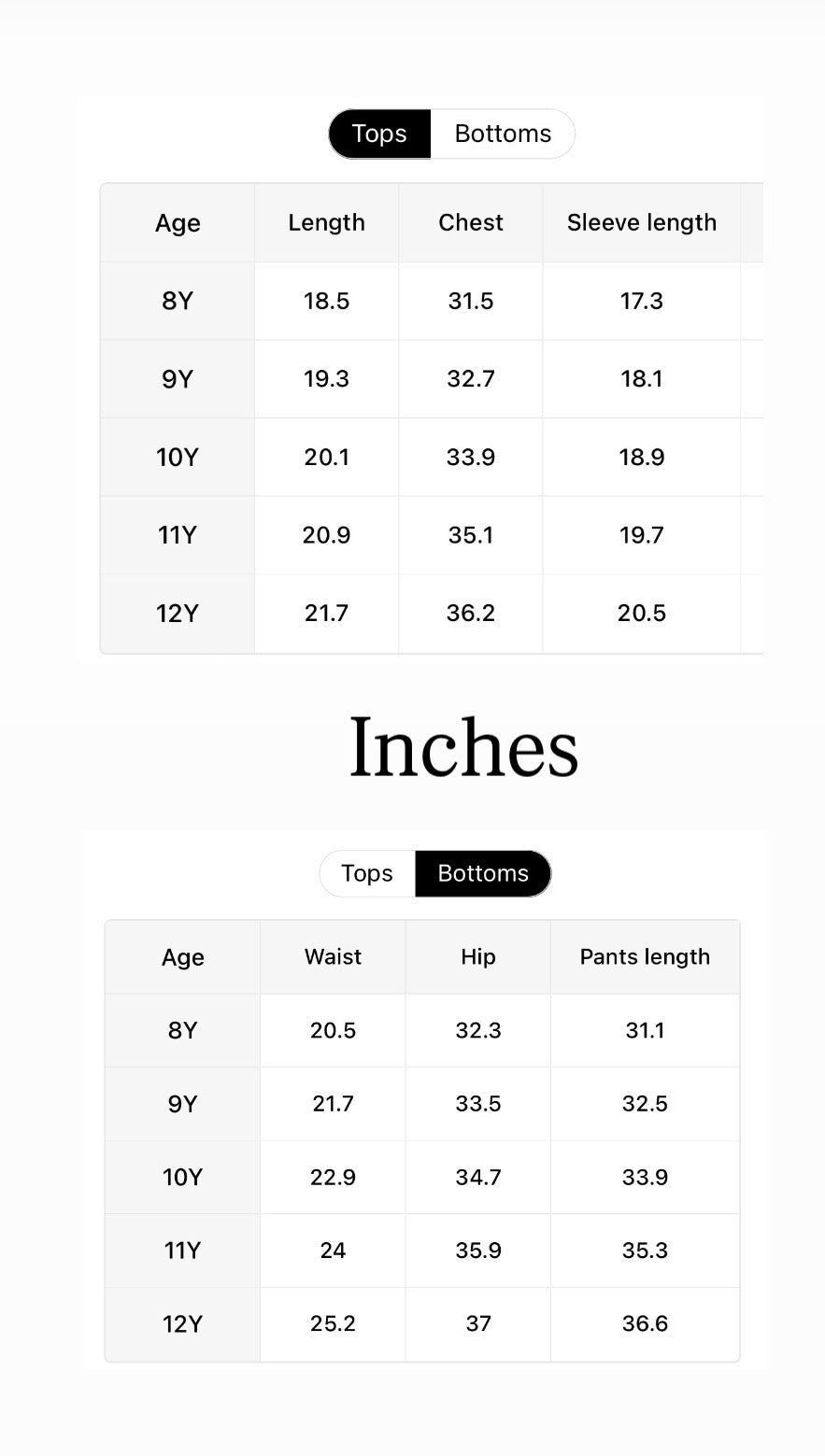The width and height of the screenshot is (825, 1456).
Task: Select the 8Y length value 18.5
Action: (x=326, y=301)
